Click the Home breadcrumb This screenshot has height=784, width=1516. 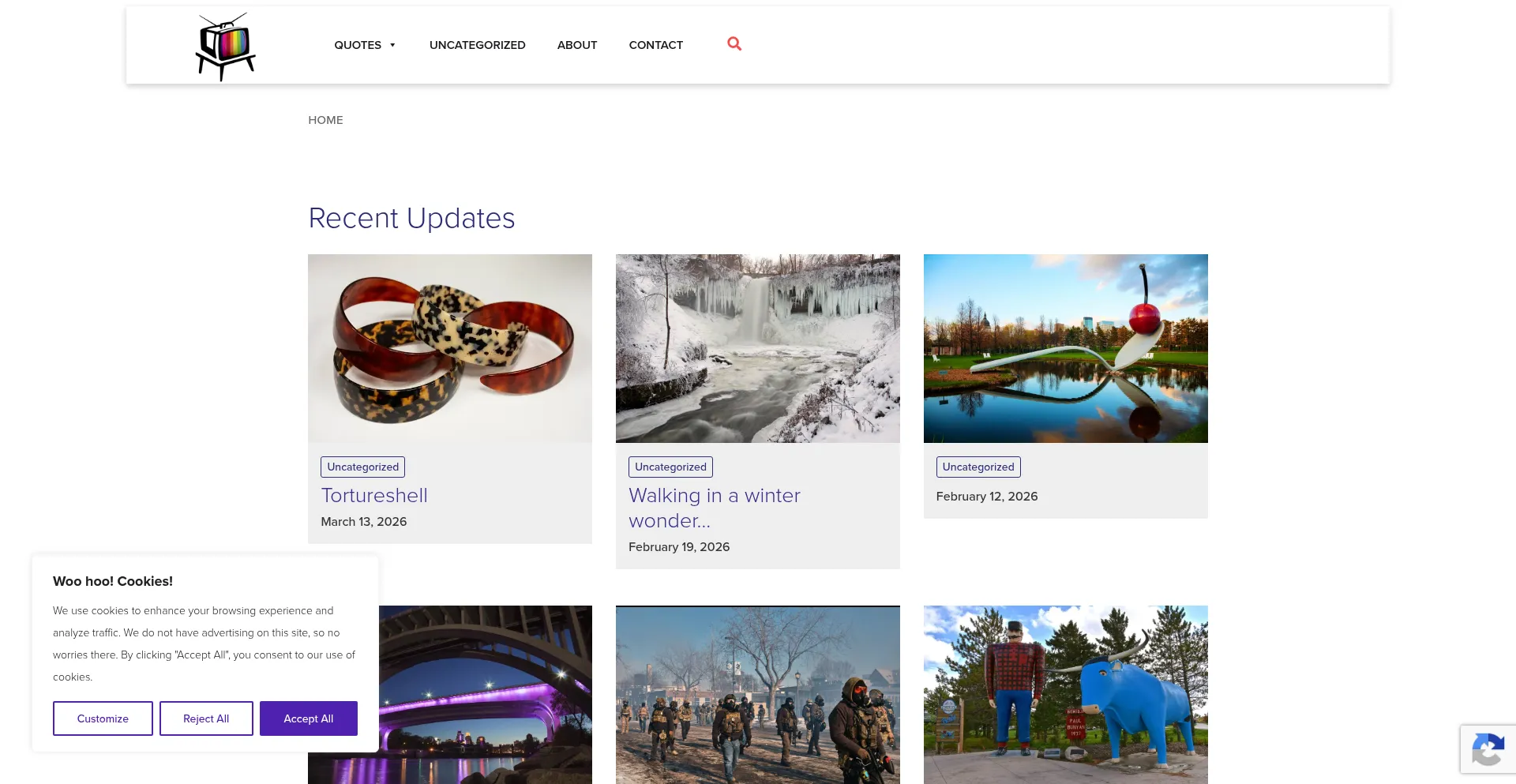[325, 120]
